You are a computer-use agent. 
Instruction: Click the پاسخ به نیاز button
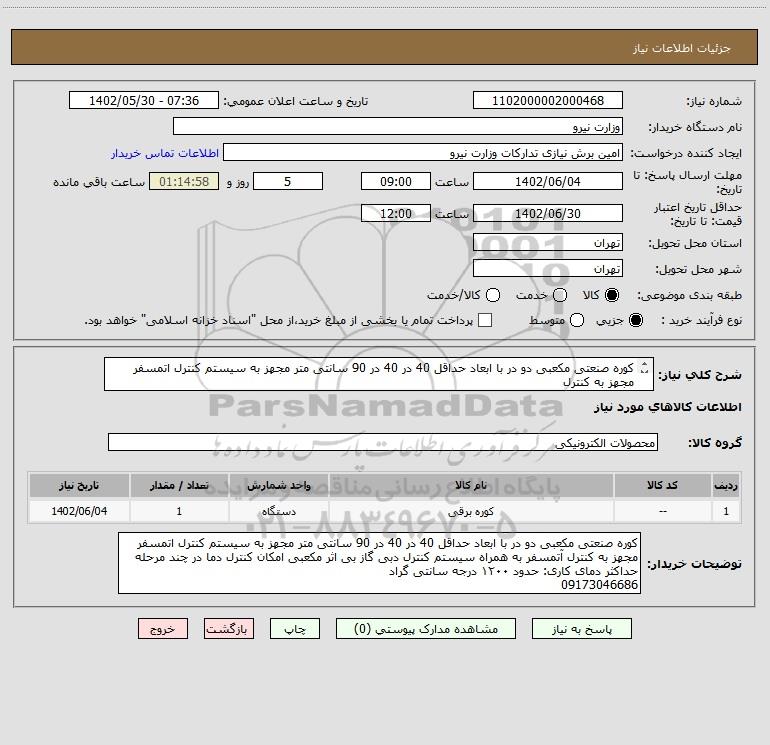click(x=581, y=629)
